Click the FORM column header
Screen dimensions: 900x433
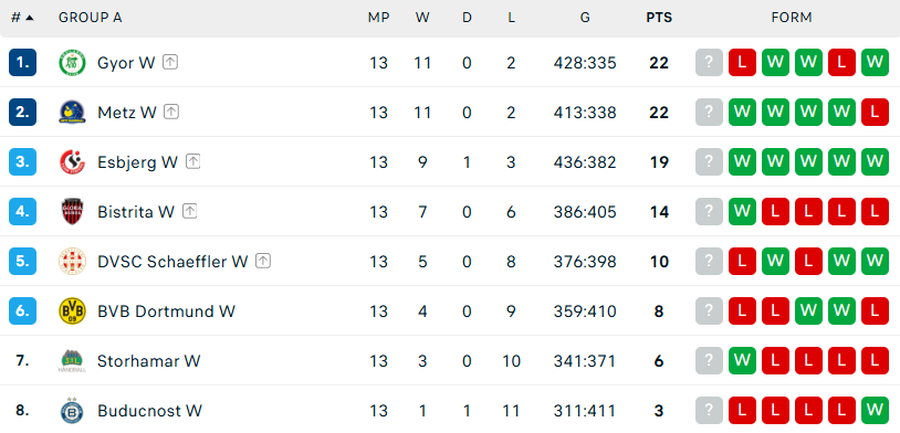pos(791,17)
